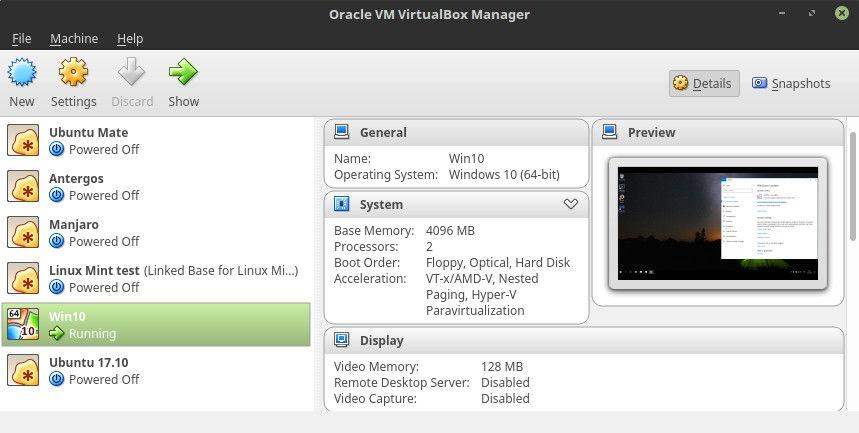The height and width of the screenshot is (433, 859).
Task: Open the System section header link
Action: (x=381, y=204)
